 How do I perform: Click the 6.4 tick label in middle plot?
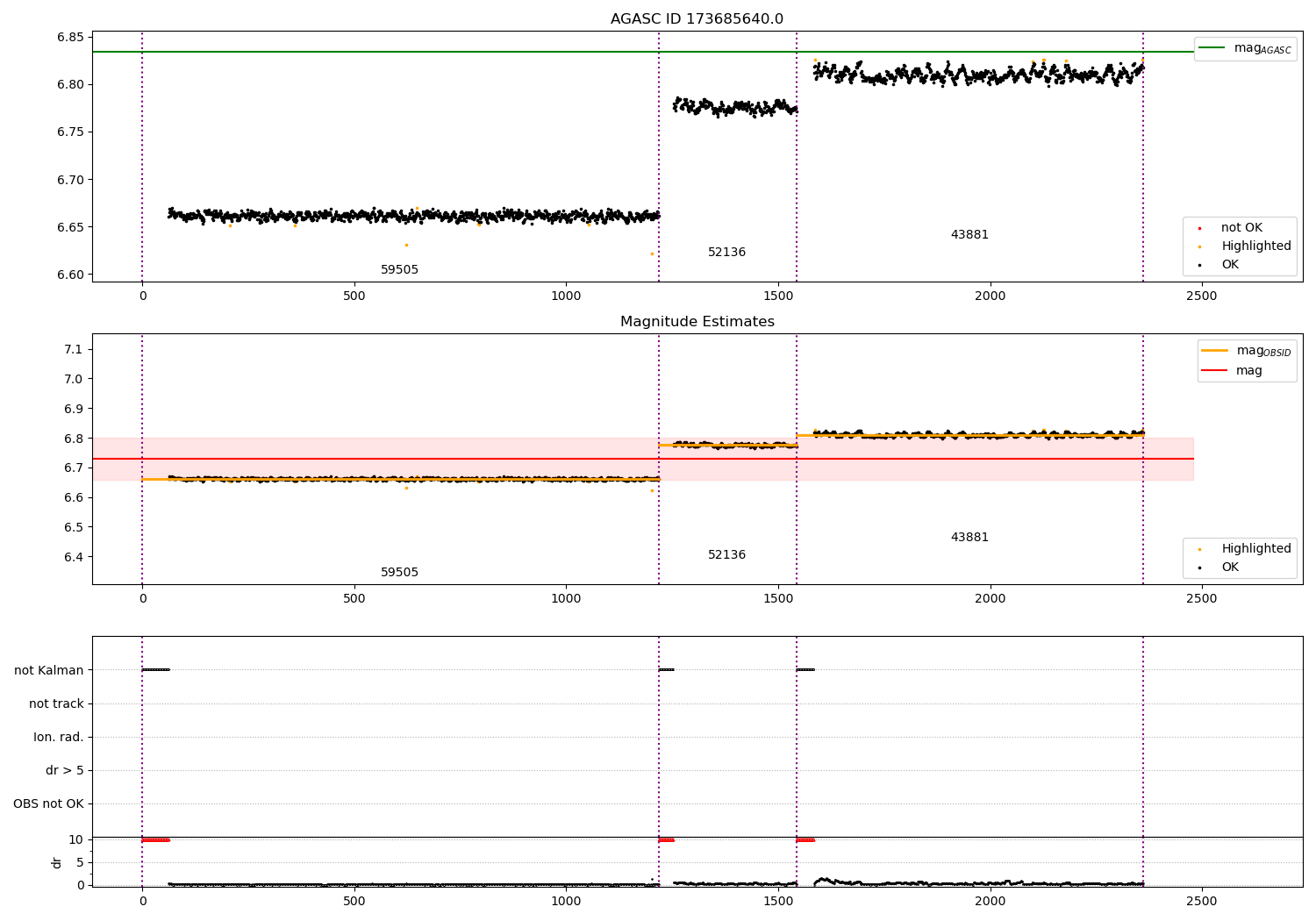74,557
